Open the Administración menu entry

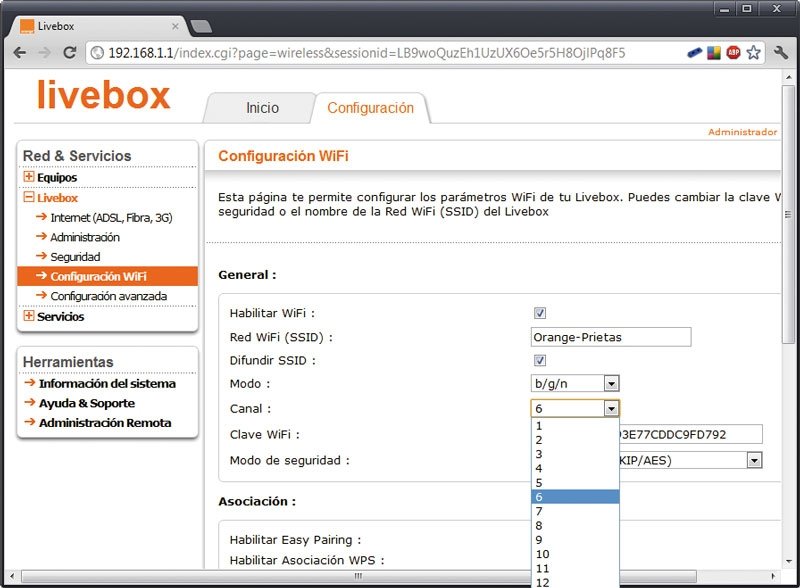point(85,237)
